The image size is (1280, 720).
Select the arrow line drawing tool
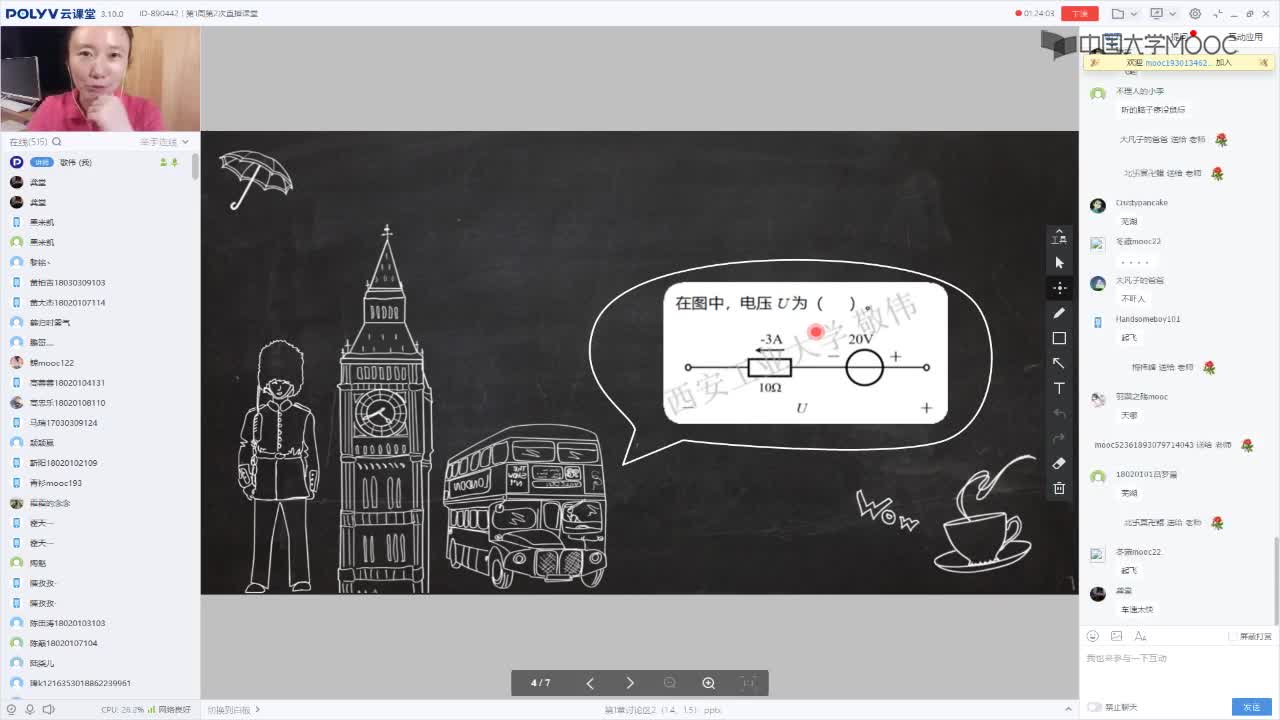click(x=1059, y=363)
